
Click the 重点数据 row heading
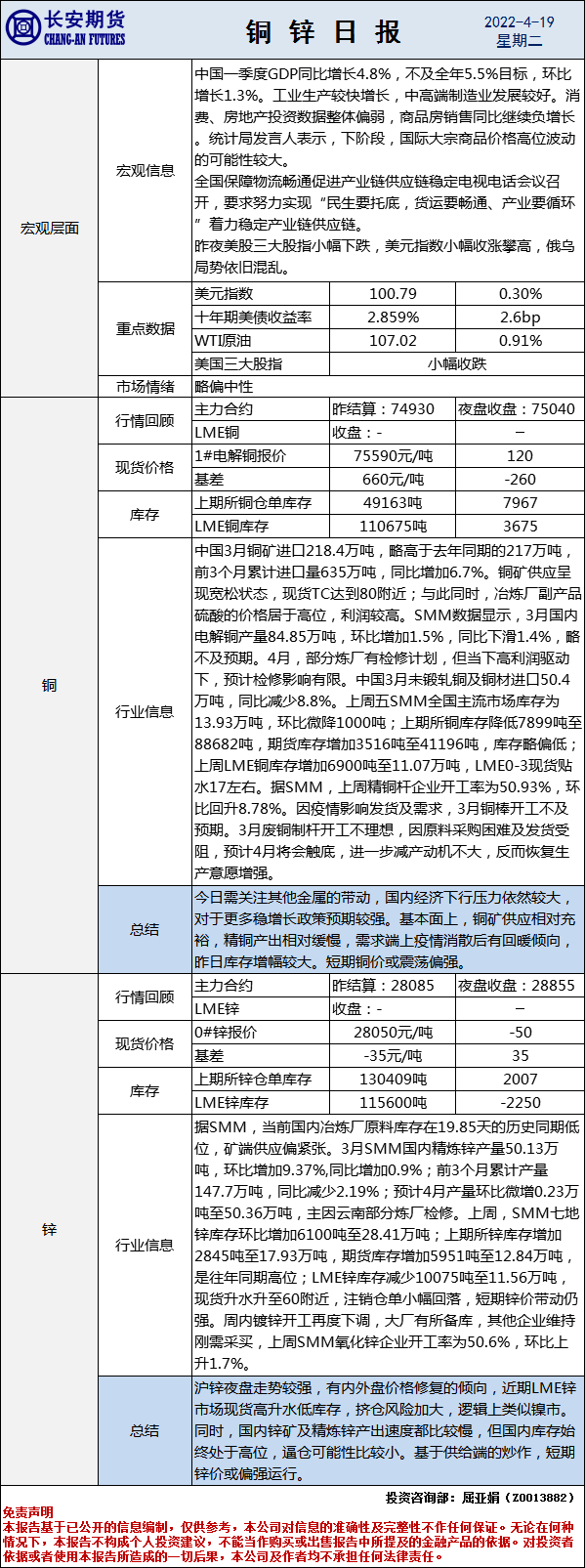(146, 328)
